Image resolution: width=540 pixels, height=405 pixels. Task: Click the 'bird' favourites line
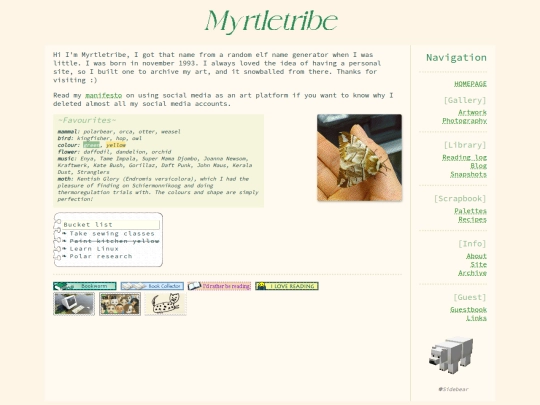[x=100, y=138]
